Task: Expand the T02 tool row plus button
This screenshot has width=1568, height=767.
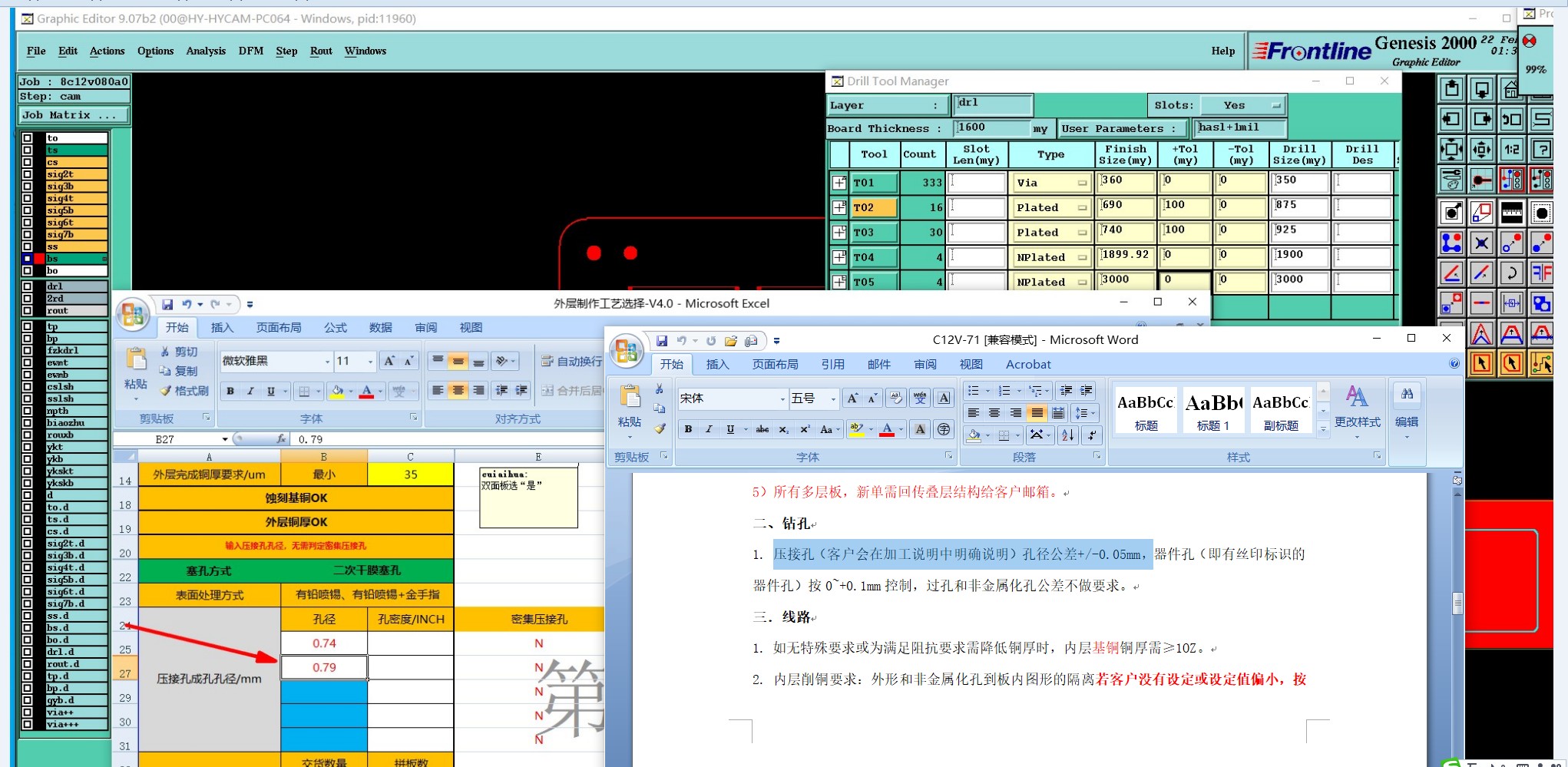Action: click(x=839, y=207)
